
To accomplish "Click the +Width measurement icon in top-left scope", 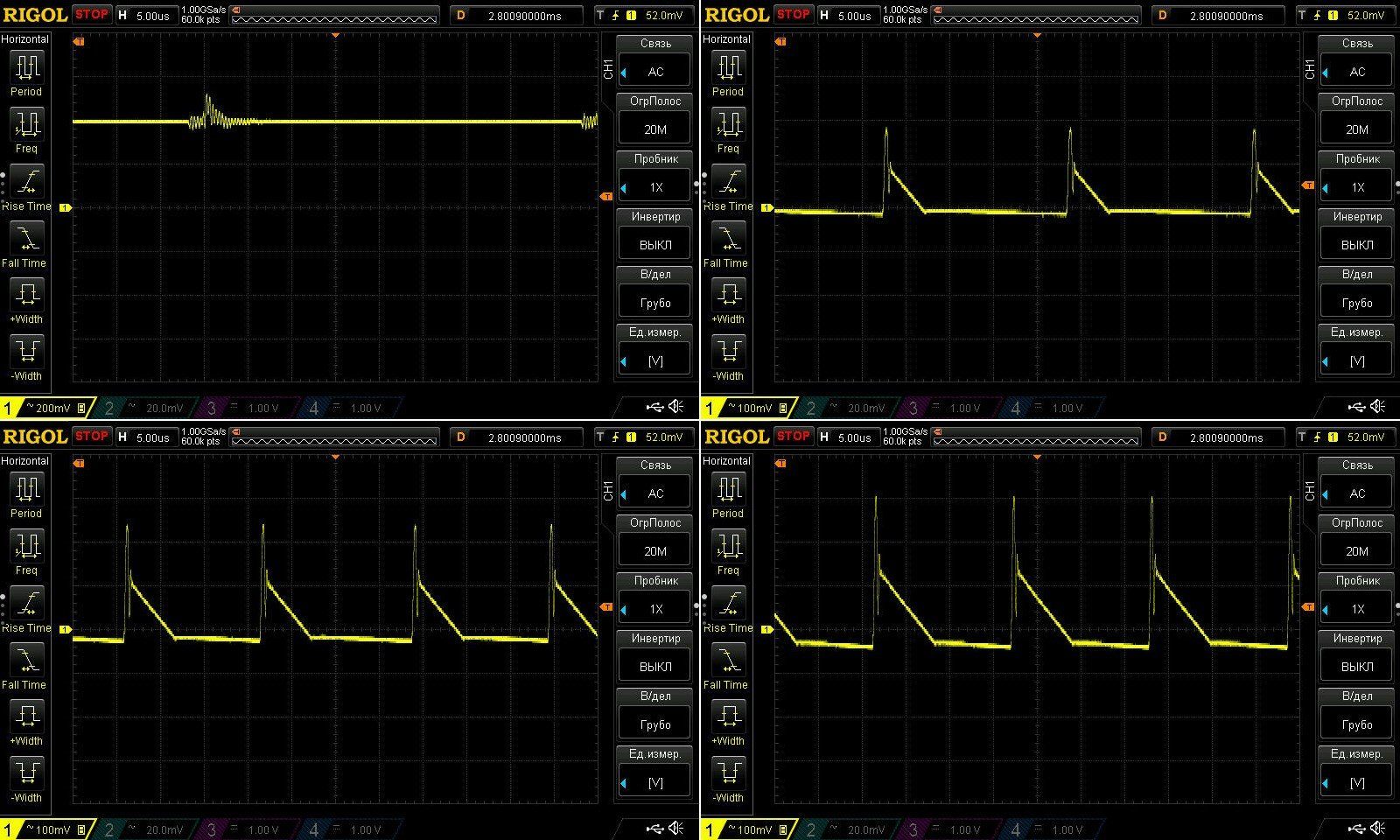I will (26, 295).
